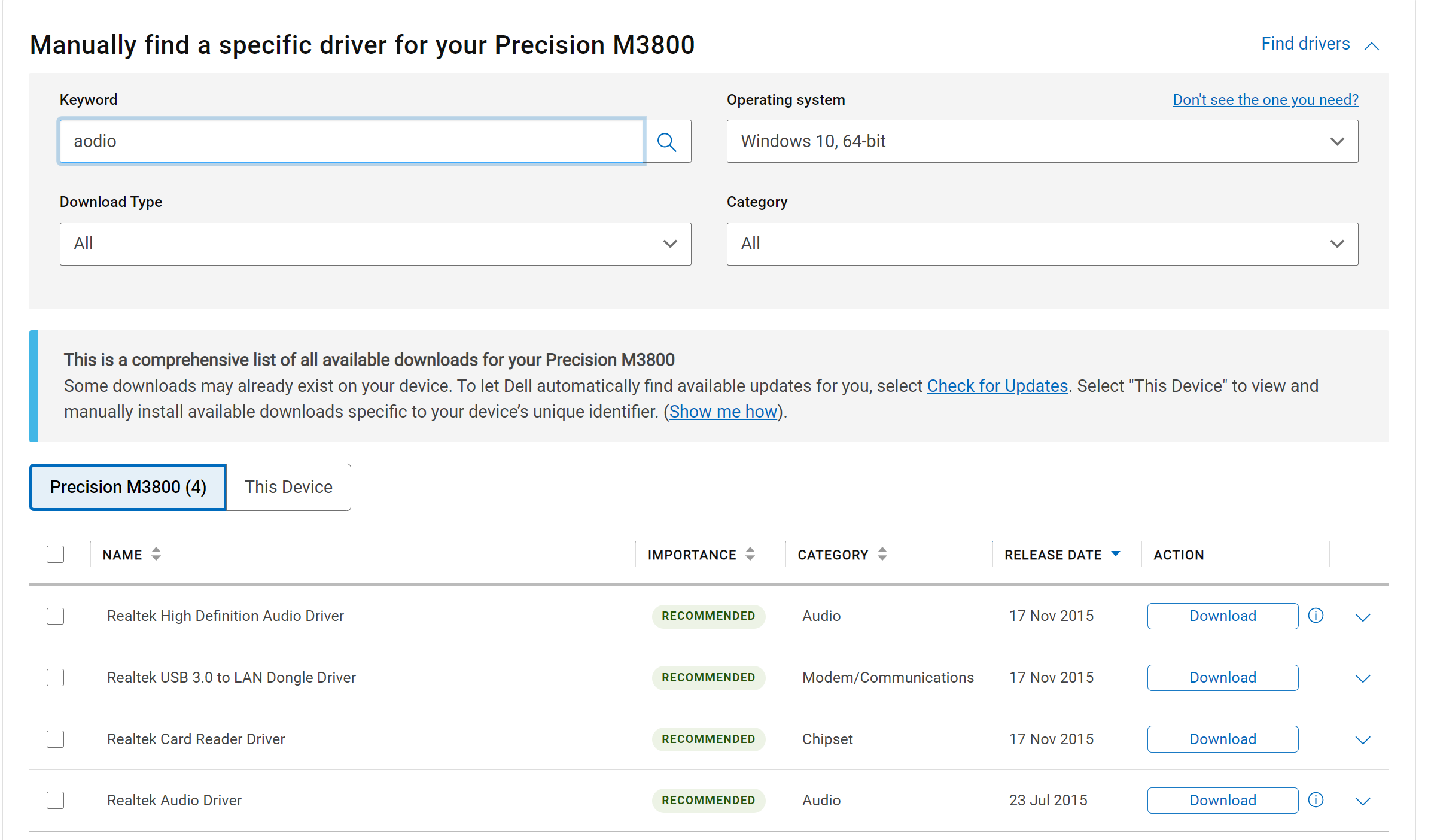1431x840 pixels.
Task: Click Recommended badge in Card Reader row
Action: click(x=708, y=739)
